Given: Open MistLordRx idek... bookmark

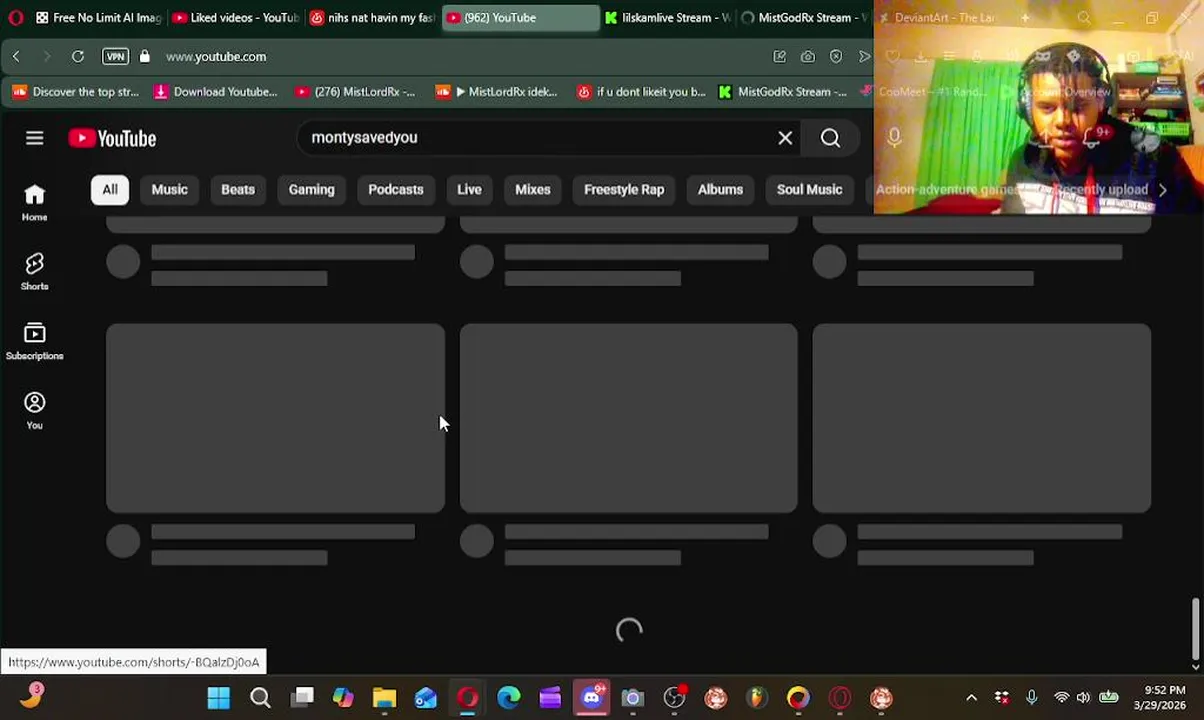Looking at the screenshot, I should (x=496, y=92).
